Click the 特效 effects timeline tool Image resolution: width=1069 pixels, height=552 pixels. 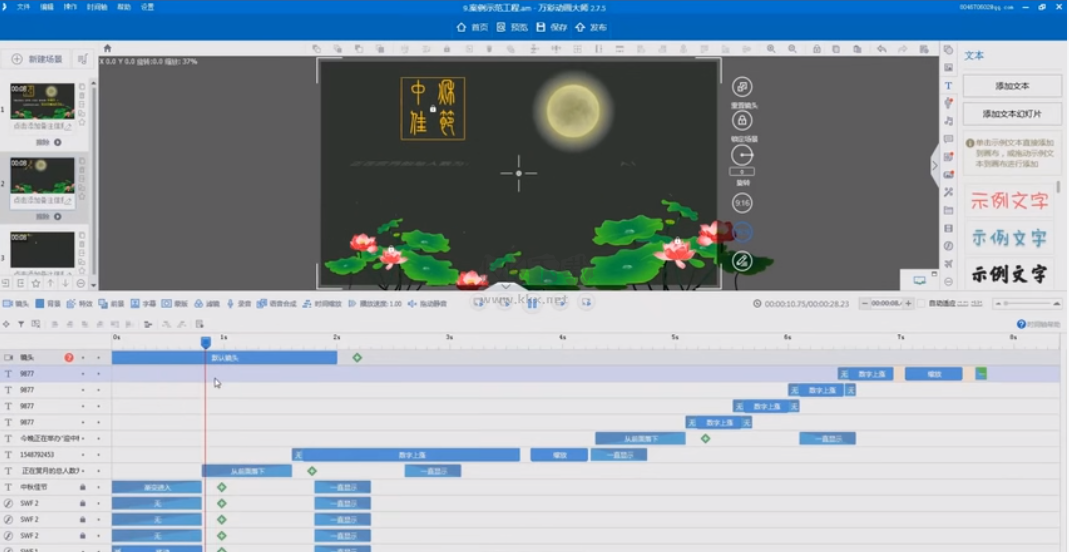pos(80,304)
